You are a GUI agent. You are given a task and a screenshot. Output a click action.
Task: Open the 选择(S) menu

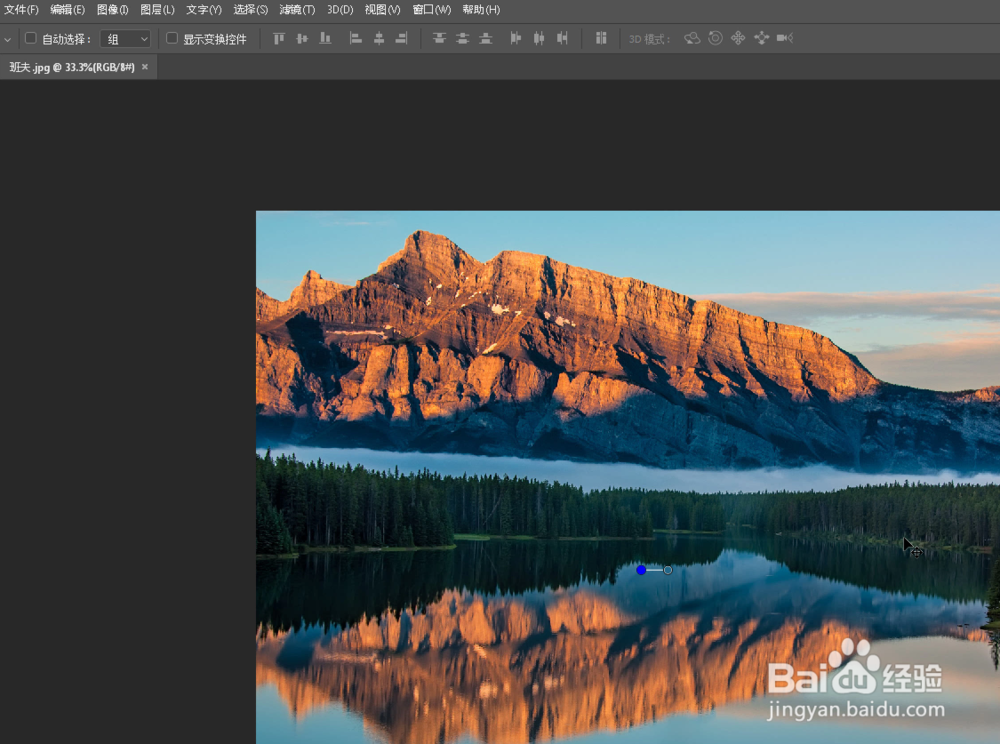click(x=250, y=10)
